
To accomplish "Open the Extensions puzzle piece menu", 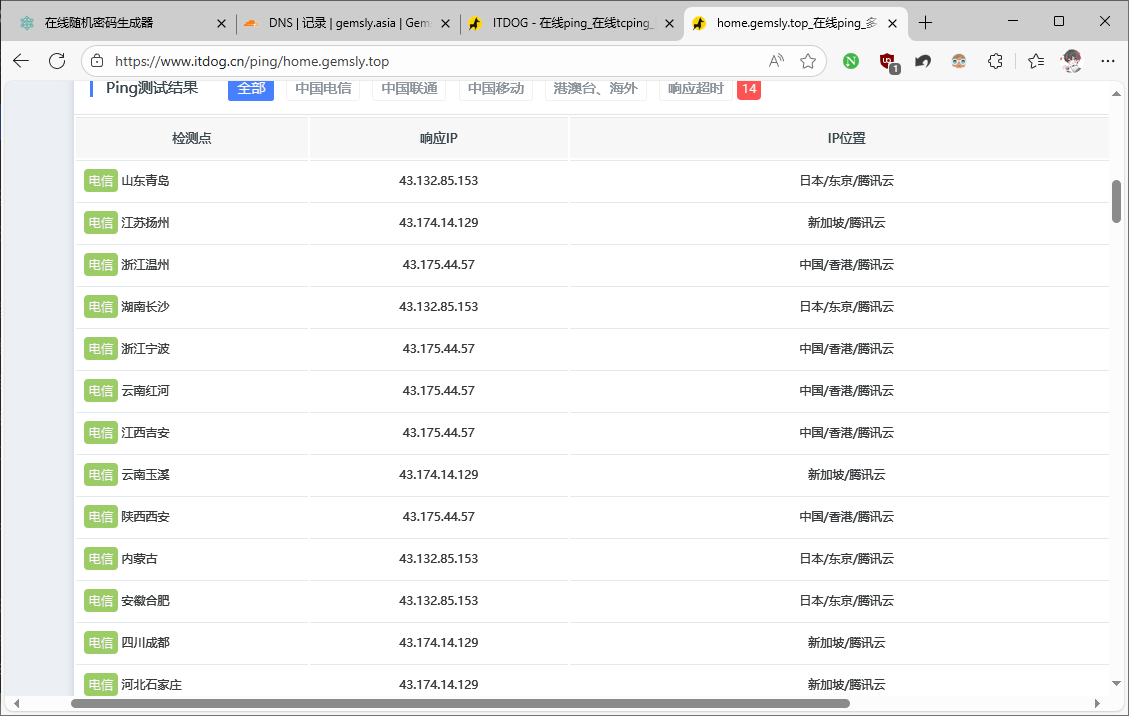I will point(995,61).
